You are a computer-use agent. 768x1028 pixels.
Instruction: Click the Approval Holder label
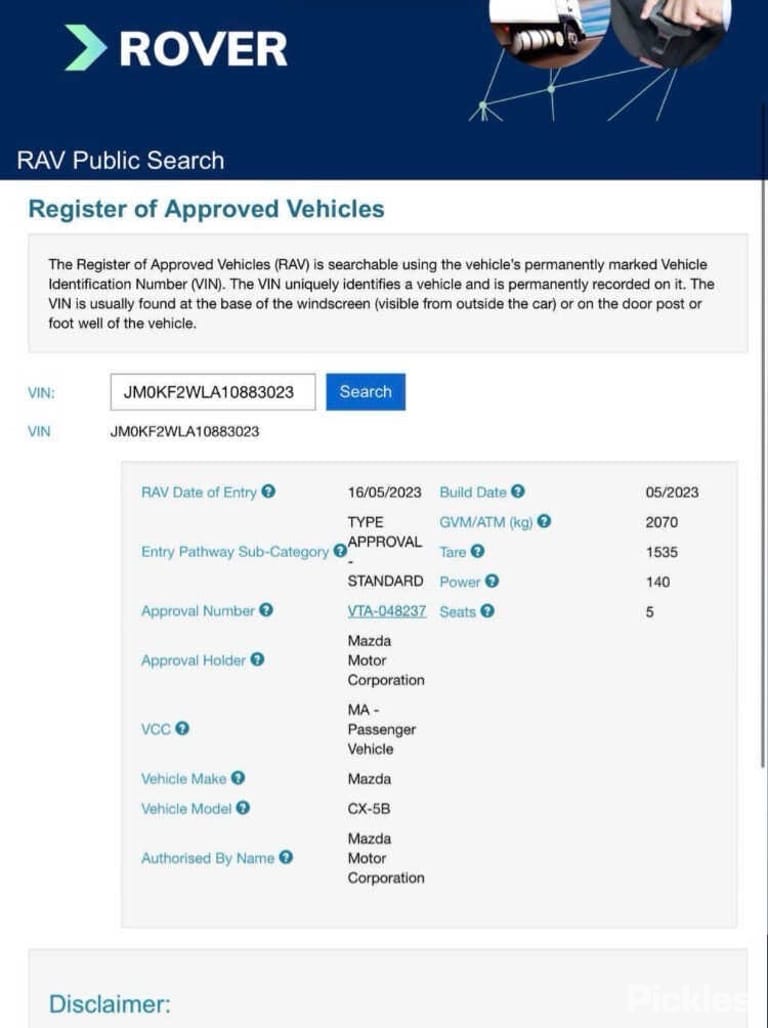pos(193,660)
